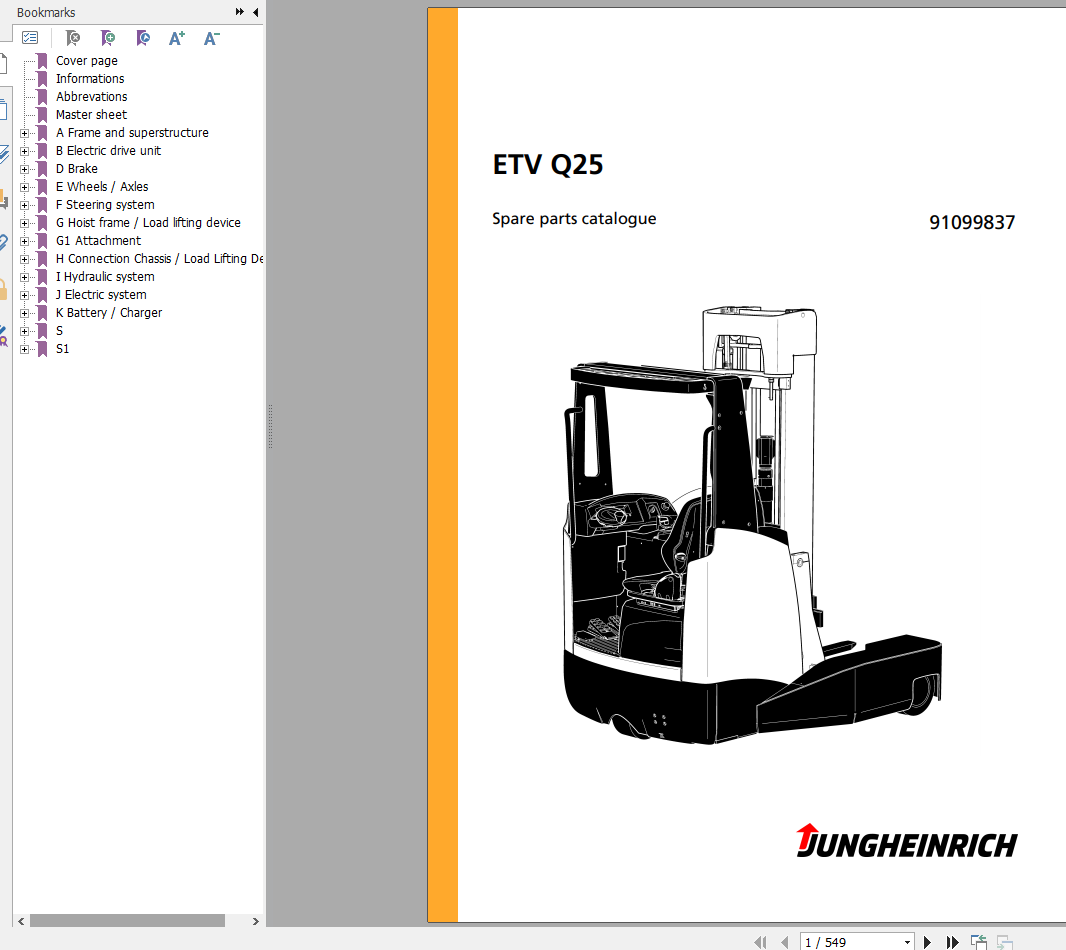Expand the D Brake bookmark
Screen dimensions: 1066x950
[x=24, y=169]
